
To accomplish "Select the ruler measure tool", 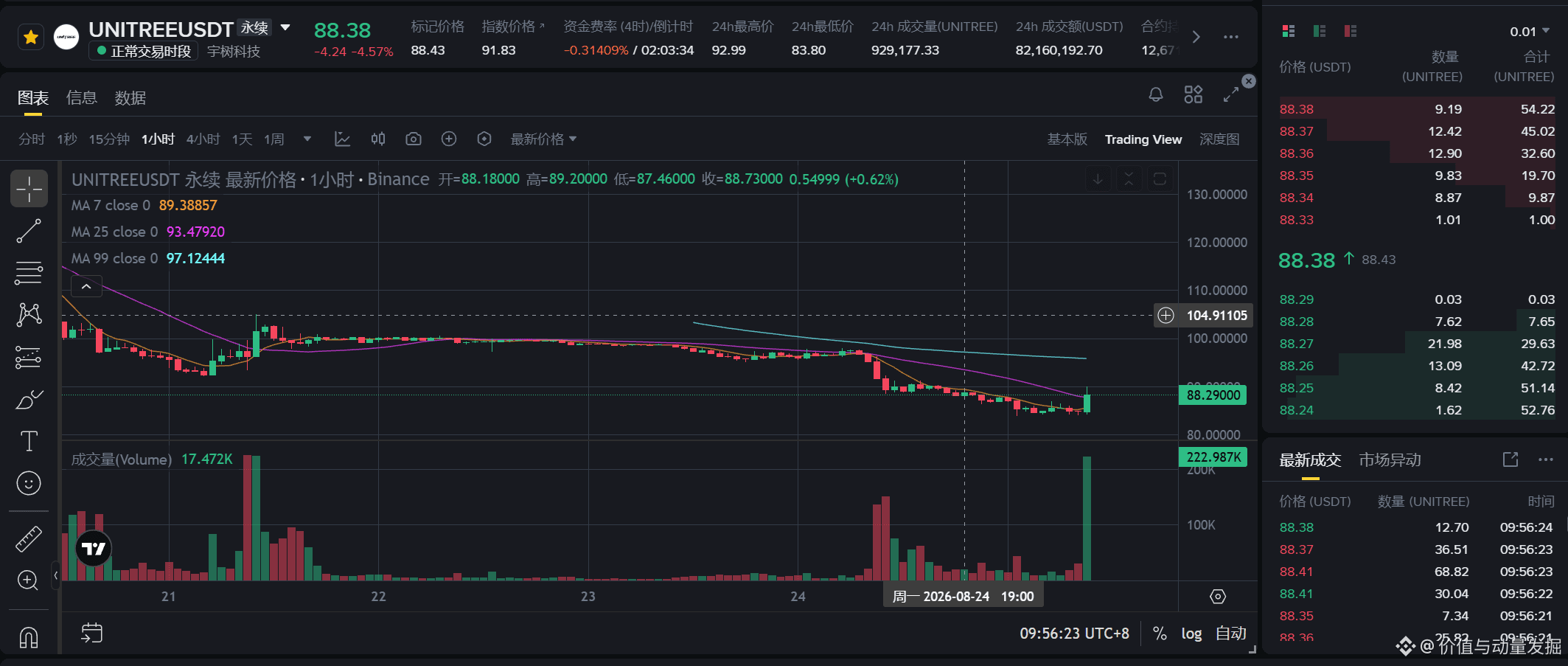I will coord(29,539).
